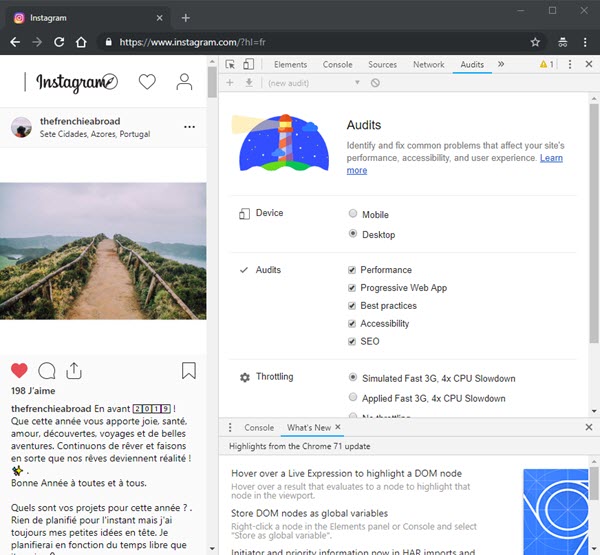Open the incognito profile icon
This screenshot has height=555, width=600.
(x=562, y=42)
